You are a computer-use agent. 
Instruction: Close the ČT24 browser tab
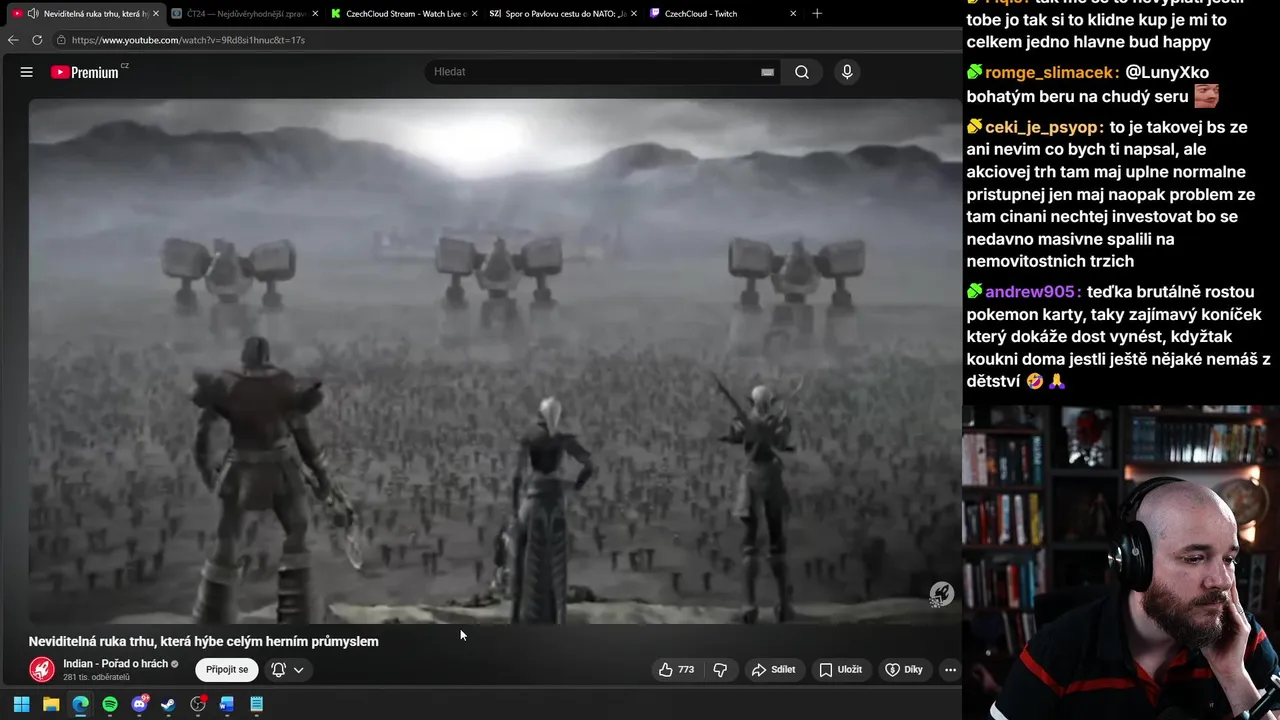click(x=316, y=14)
